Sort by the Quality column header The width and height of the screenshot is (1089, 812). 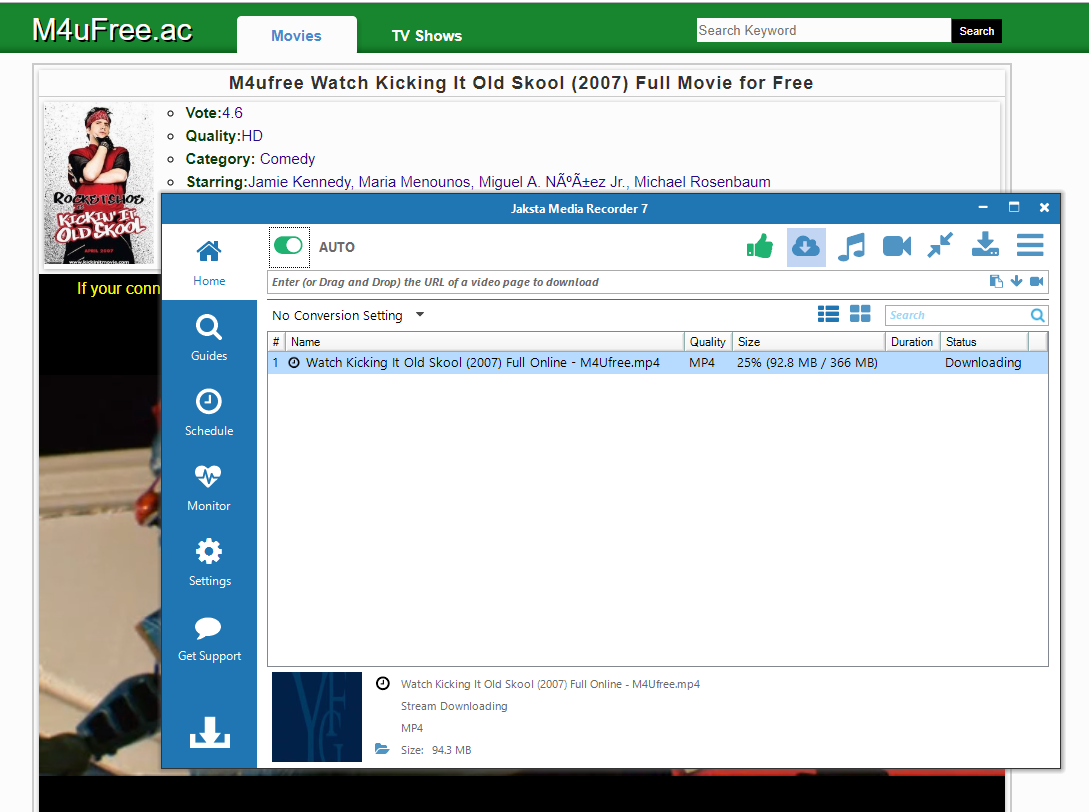coord(708,342)
